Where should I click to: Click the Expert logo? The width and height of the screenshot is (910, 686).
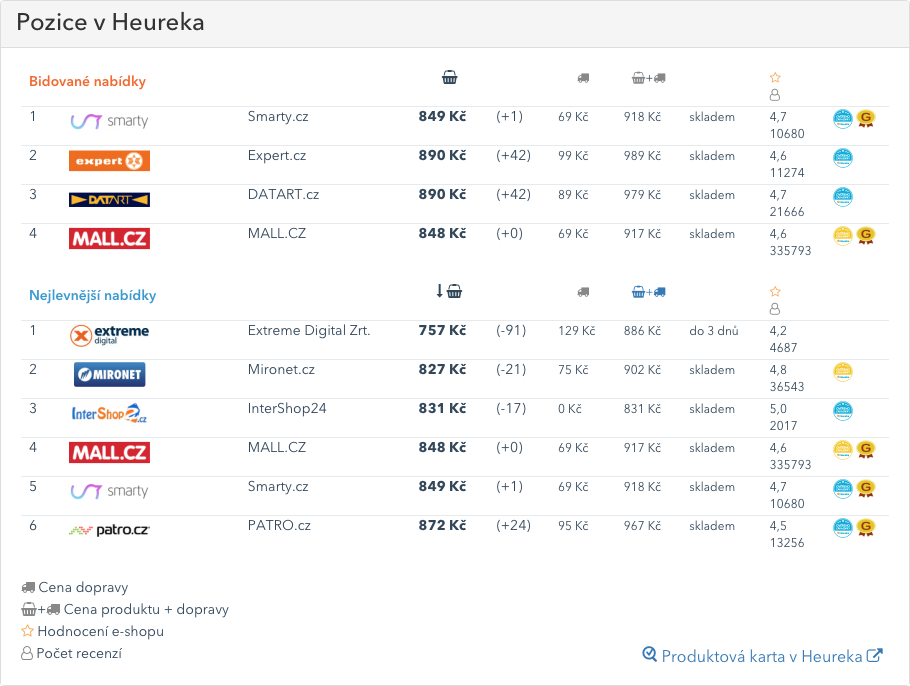point(109,161)
